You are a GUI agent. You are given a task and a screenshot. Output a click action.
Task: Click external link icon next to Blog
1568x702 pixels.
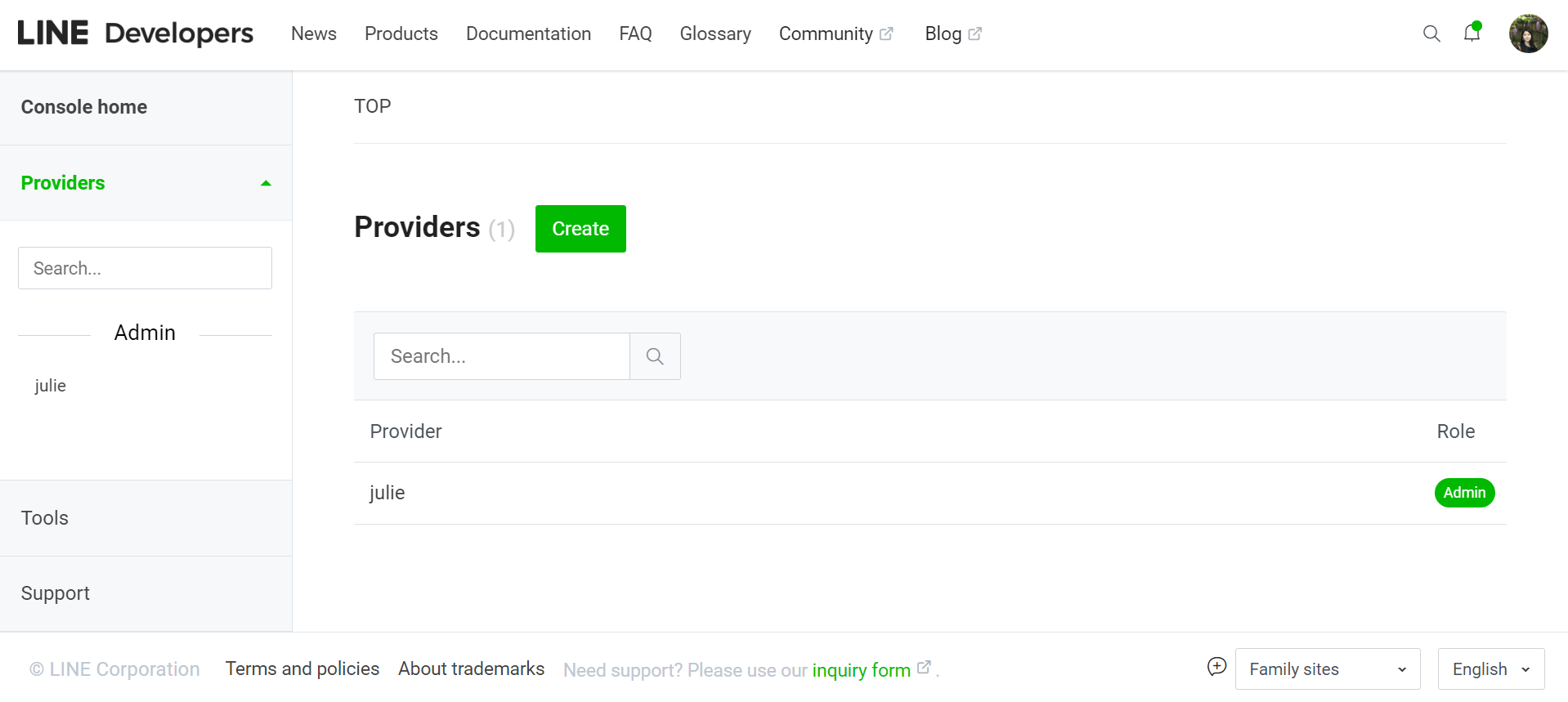(974, 34)
